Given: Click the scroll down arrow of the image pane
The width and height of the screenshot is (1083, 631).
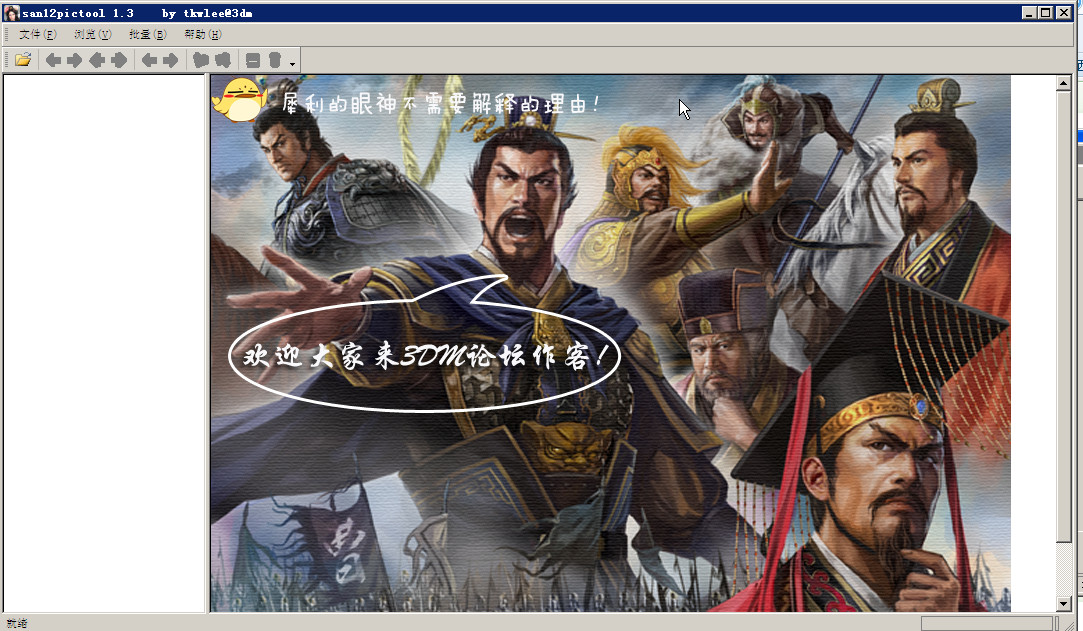Looking at the screenshot, I should pyautogui.click(x=1064, y=604).
